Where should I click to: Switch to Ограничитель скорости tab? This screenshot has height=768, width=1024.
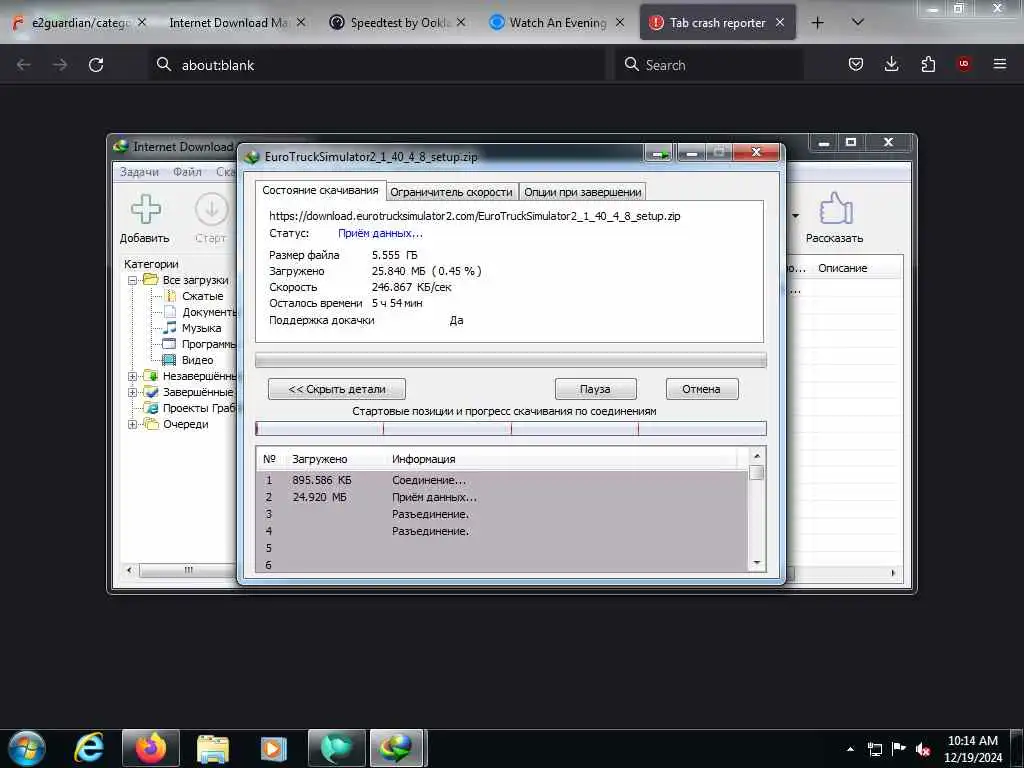point(451,192)
